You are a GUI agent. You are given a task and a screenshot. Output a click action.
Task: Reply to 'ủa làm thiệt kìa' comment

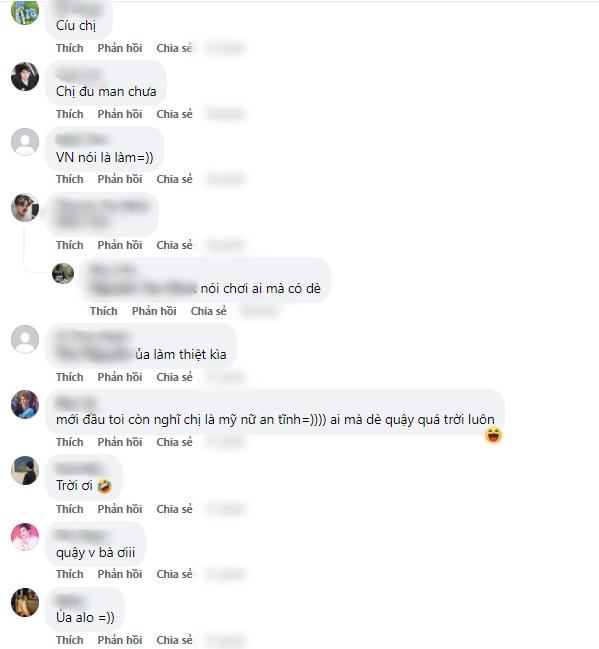click(x=120, y=377)
